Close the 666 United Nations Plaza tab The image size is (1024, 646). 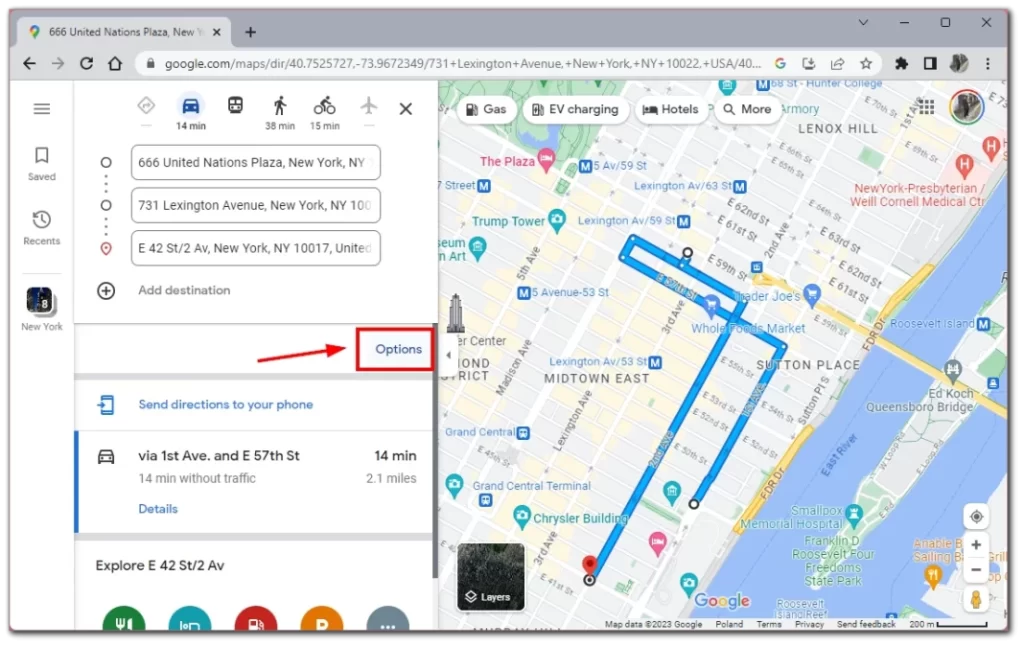tap(217, 32)
